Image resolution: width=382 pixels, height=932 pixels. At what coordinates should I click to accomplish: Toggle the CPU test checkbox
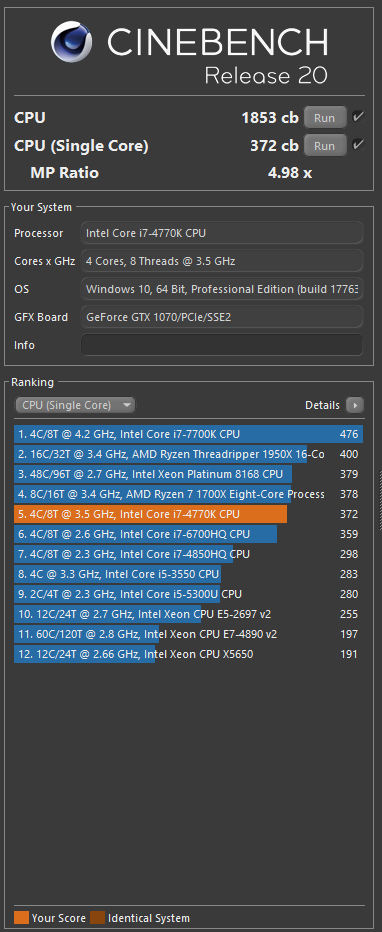tap(358, 116)
